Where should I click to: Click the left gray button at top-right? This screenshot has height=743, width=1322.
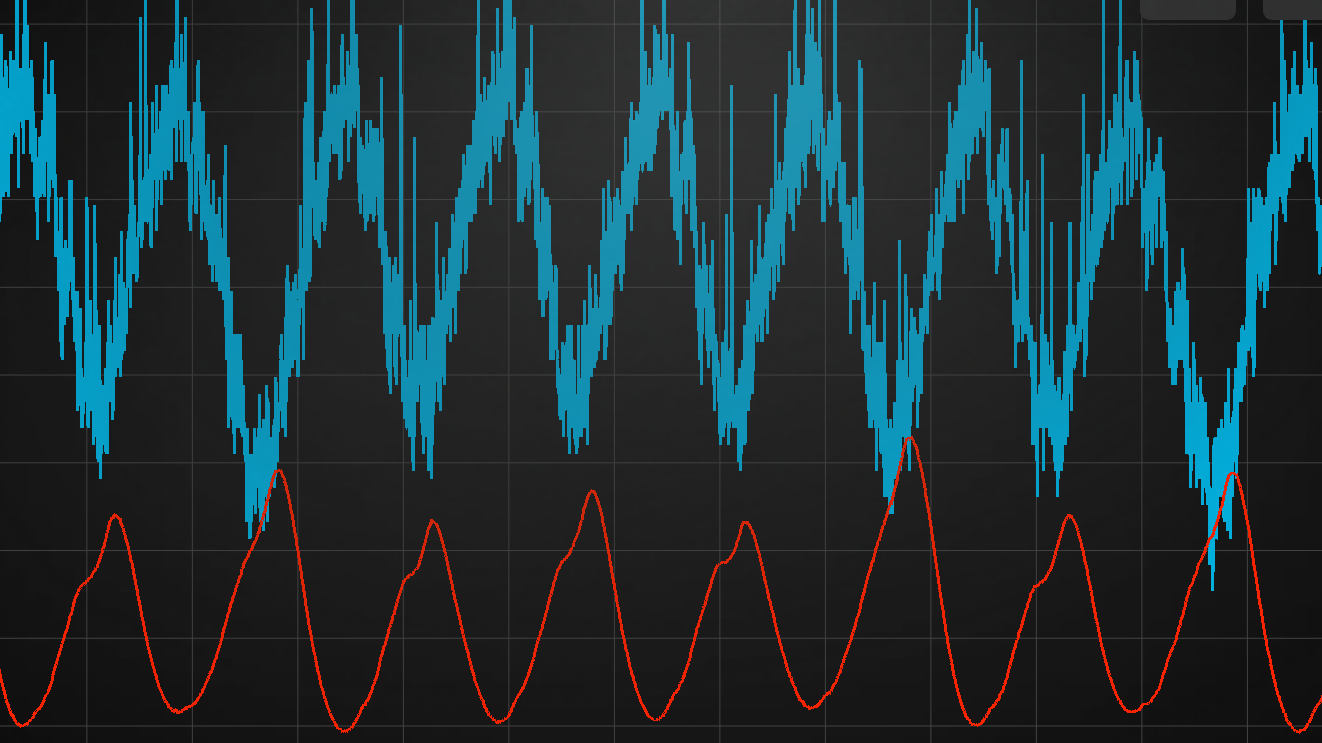coord(1187,8)
